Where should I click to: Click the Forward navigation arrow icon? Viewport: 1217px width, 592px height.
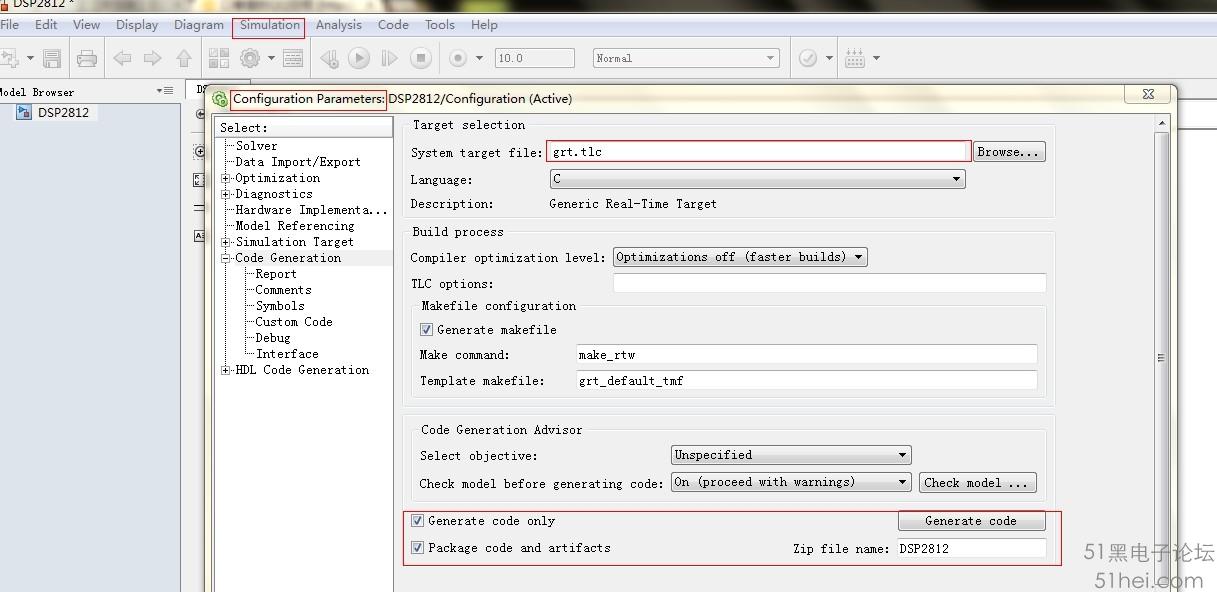coord(152,59)
